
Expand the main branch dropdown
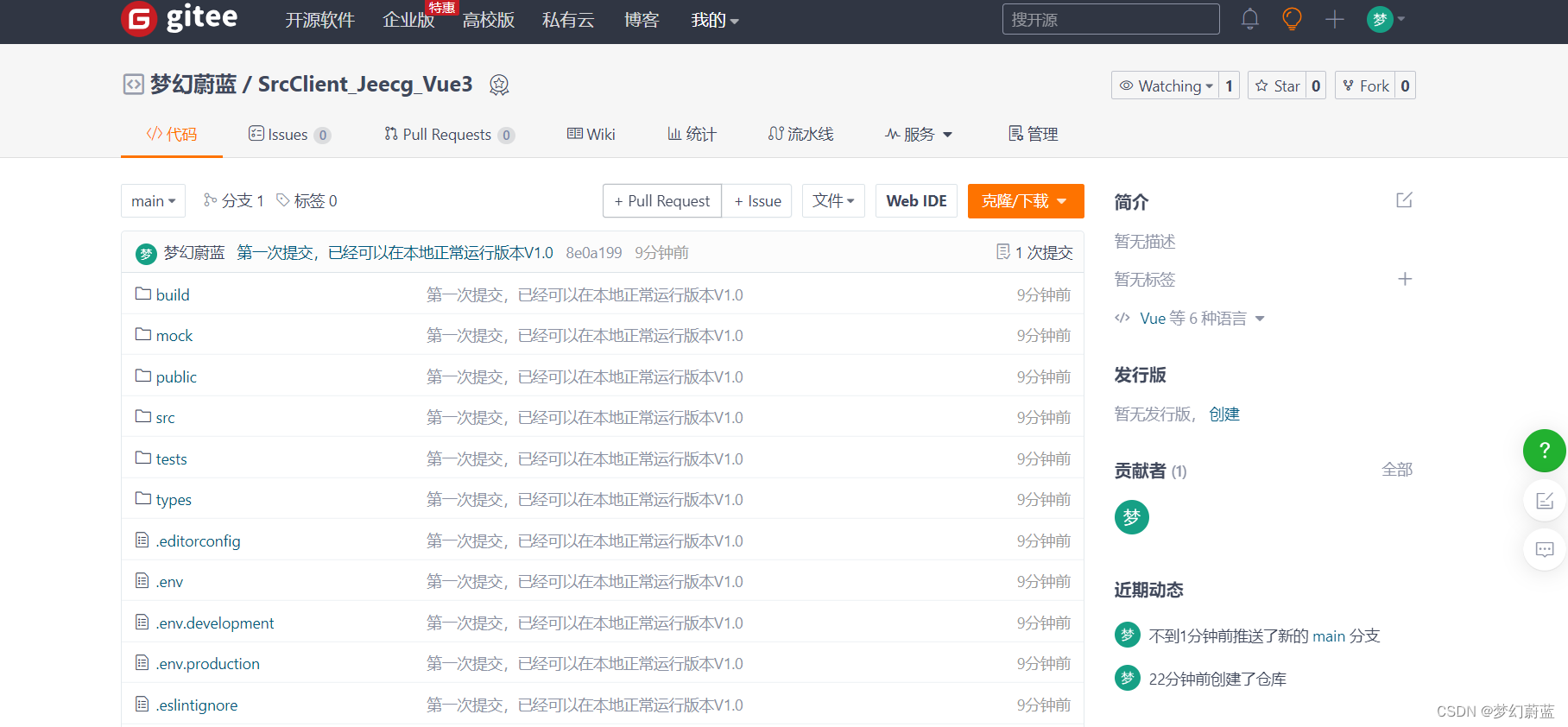[153, 200]
